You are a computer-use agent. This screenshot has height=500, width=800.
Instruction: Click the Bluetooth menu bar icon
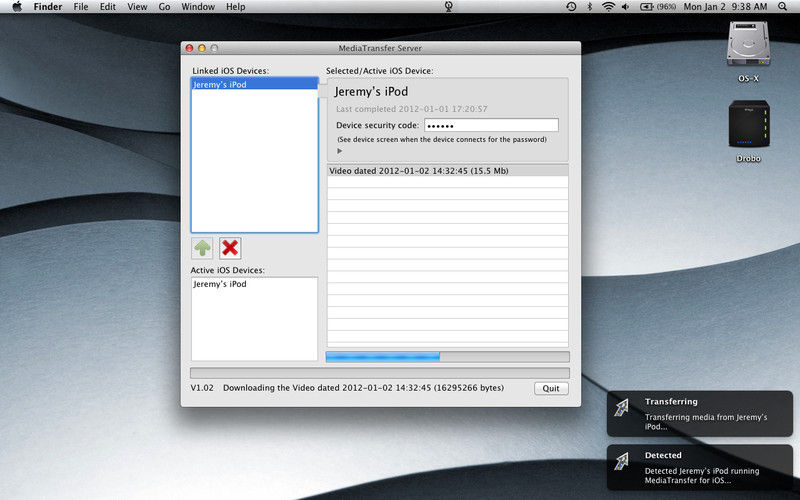589,7
